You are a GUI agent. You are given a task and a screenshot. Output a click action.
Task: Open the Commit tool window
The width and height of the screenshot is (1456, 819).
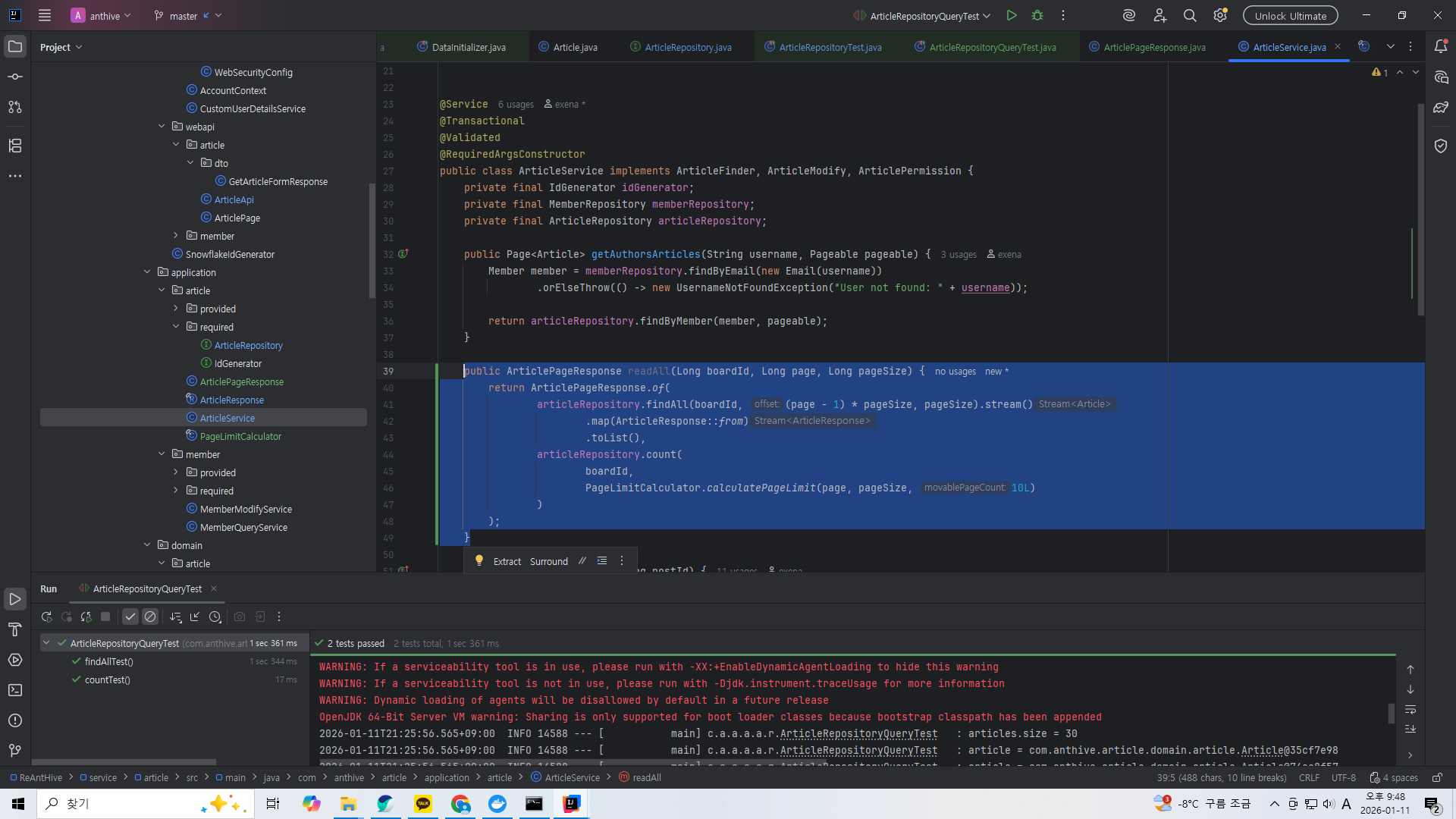tap(15, 77)
